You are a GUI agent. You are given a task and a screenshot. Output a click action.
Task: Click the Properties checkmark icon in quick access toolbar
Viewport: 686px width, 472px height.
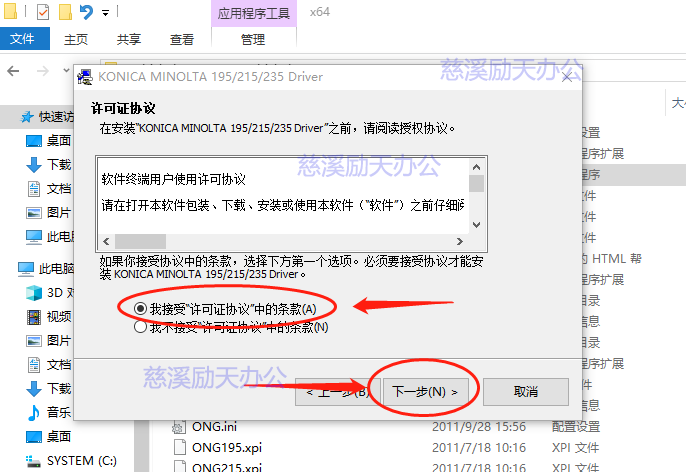(x=43, y=13)
